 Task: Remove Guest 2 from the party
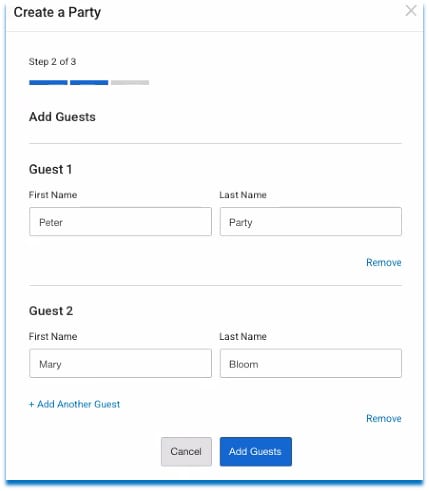click(x=384, y=418)
